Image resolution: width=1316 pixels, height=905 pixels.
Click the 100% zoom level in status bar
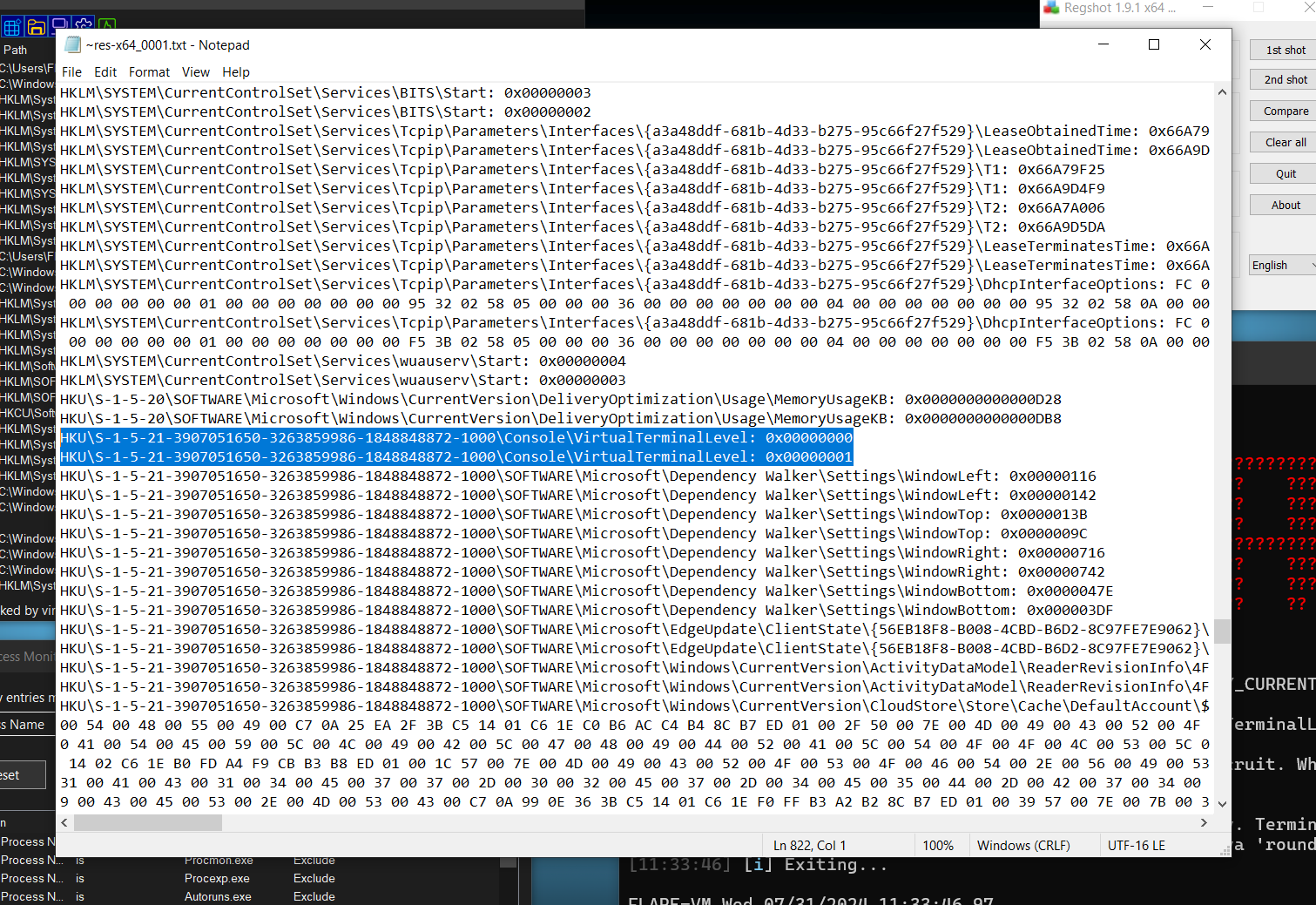coord(938,845)
